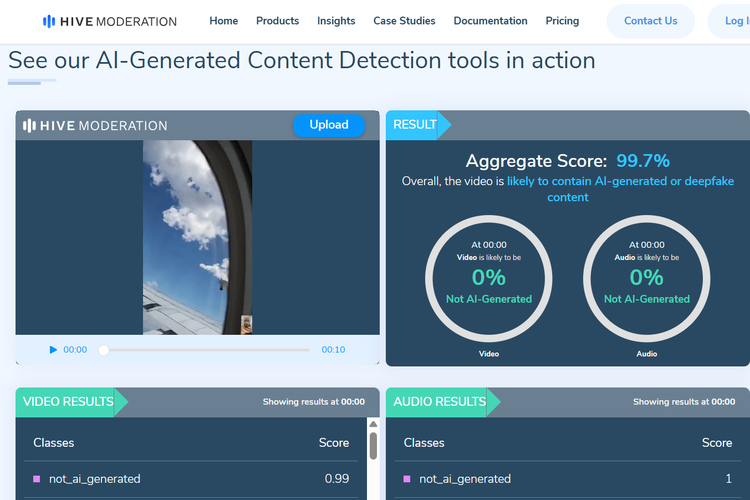Open the Home menu item

(224, 21)
